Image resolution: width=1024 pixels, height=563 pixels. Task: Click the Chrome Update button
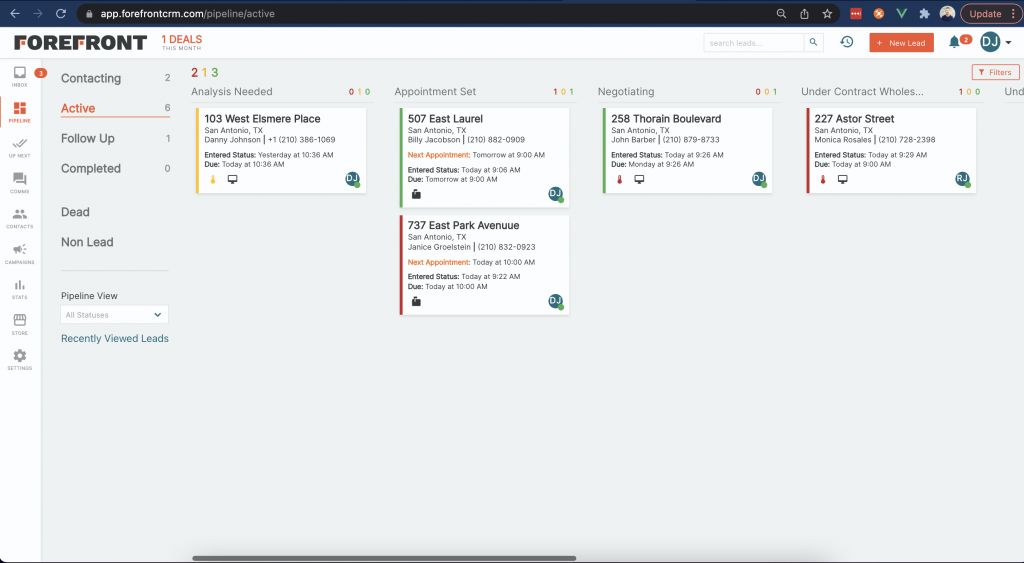pos(985,14)
